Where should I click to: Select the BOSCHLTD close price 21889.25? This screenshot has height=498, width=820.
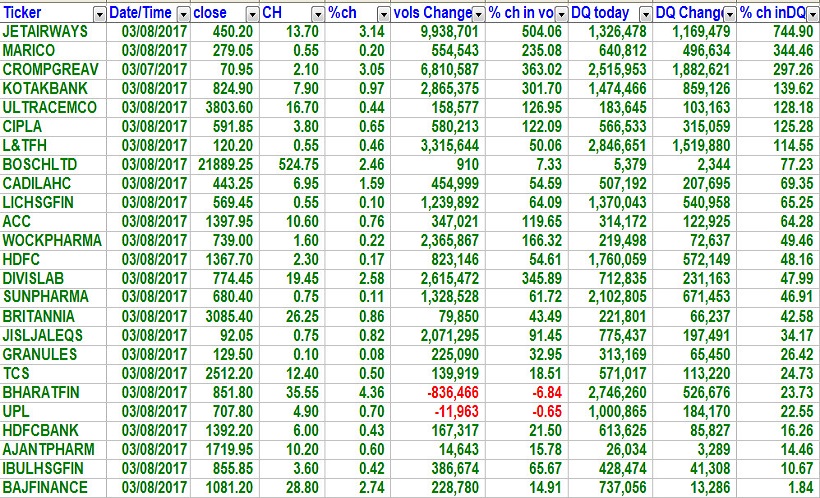click(221, 164)
